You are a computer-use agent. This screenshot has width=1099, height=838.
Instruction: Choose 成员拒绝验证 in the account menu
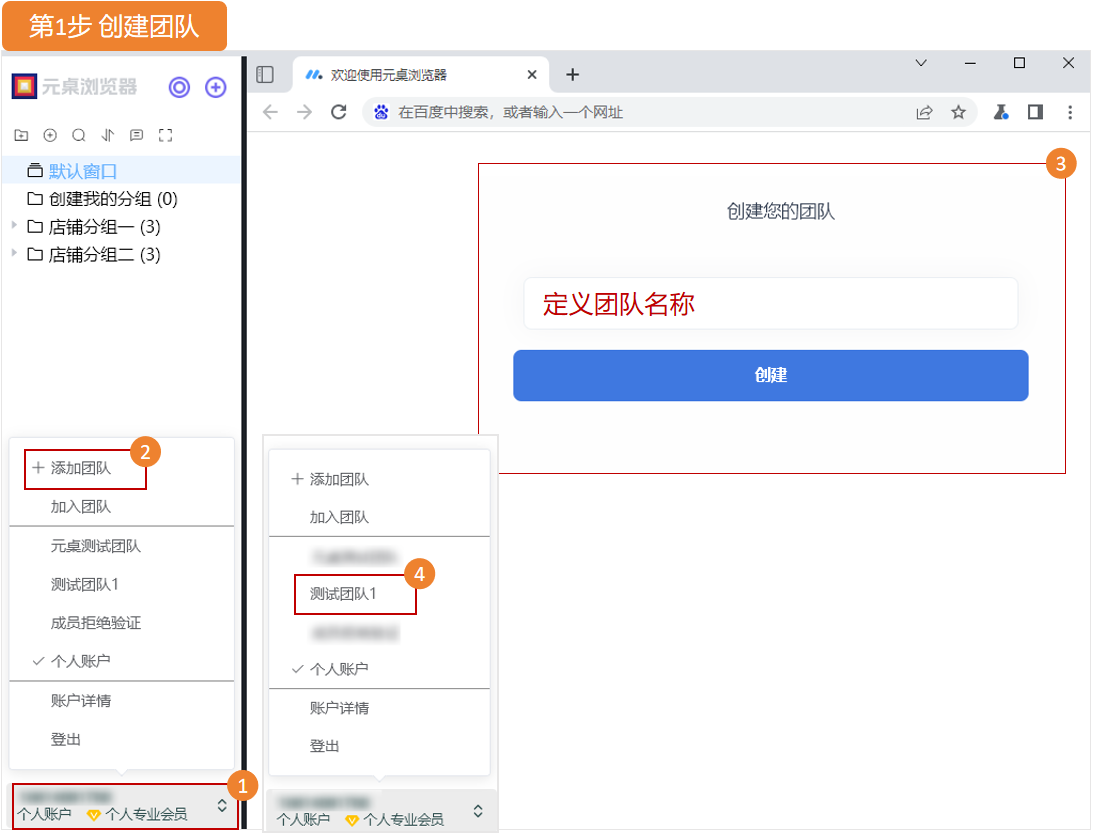click(x=95, y=623)
